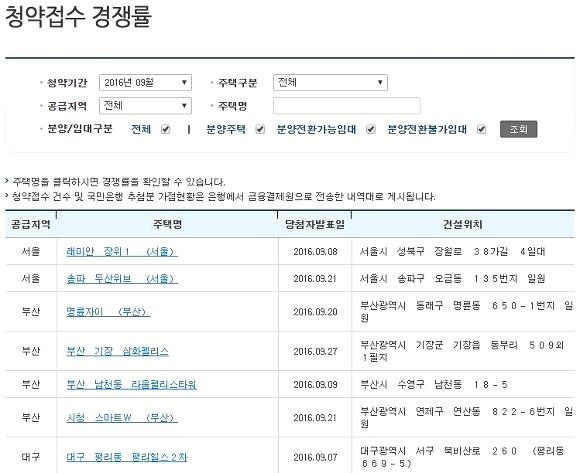
Task: Open the 부산 남천동 라움펠리스타워 link
Action: point(131,385)
